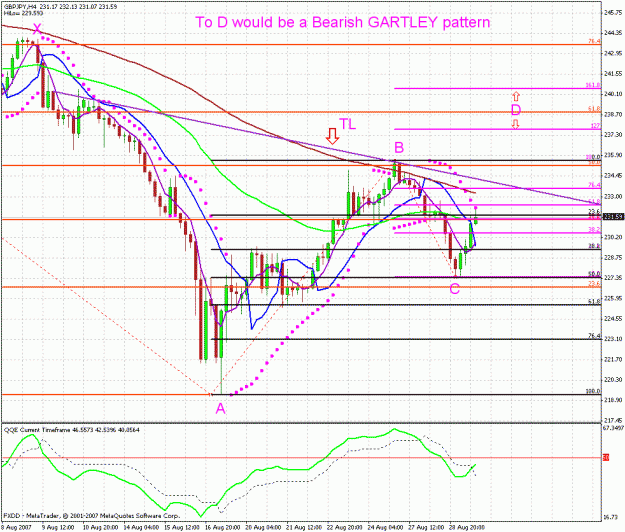Image resolution: width=625 pixels, height=532 pixels.
Task: Click the FXDD - MetaTrader copyright text
Action: [x=92, y=516]
